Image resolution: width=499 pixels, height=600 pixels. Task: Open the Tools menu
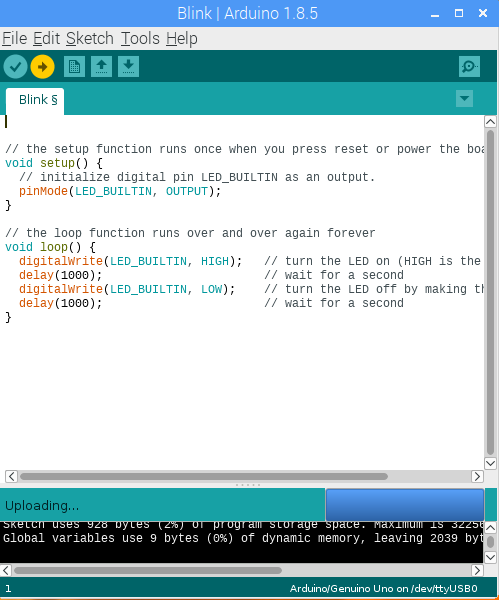coord(140,39)
